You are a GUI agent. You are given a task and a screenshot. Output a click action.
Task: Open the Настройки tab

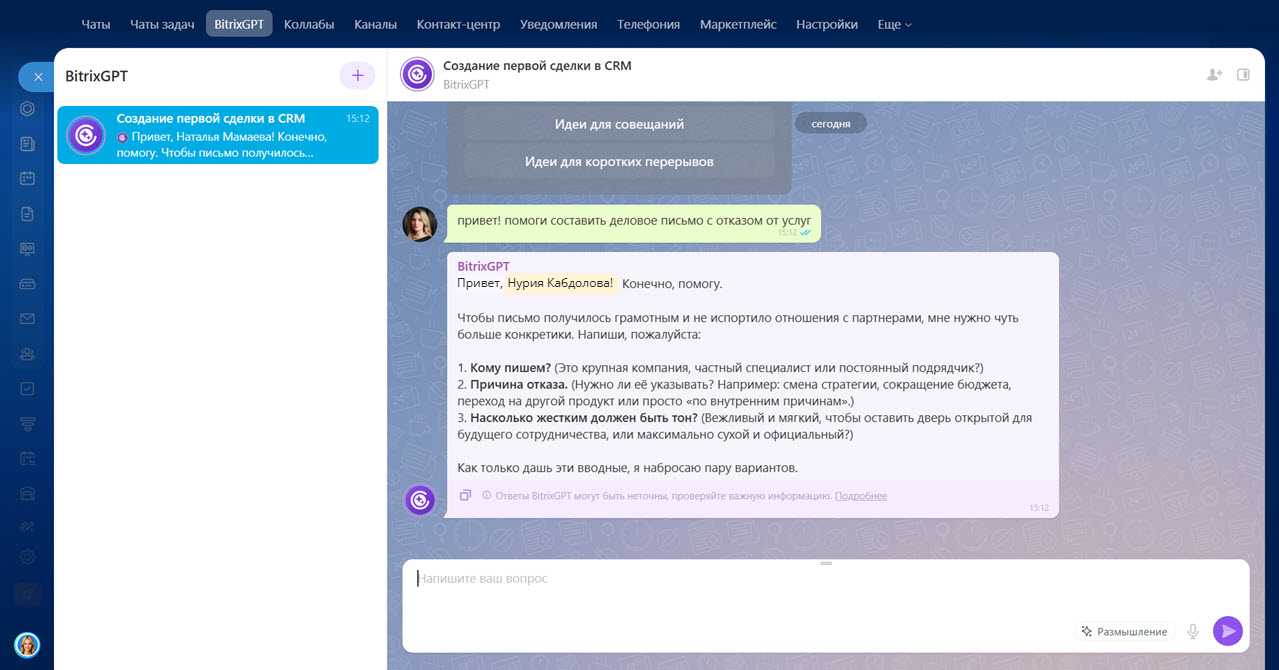(x=827, y=24)
